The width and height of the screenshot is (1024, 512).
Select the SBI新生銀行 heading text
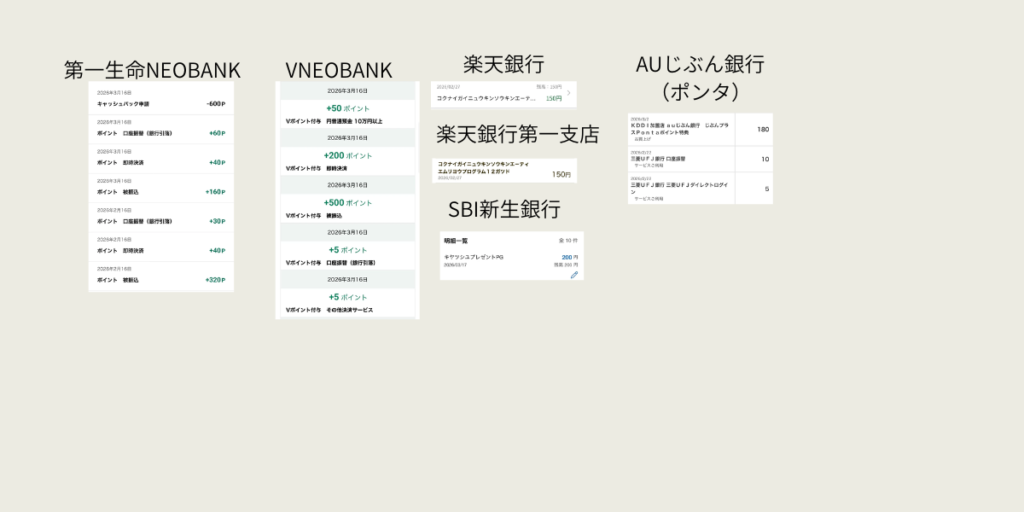(504, 209)
